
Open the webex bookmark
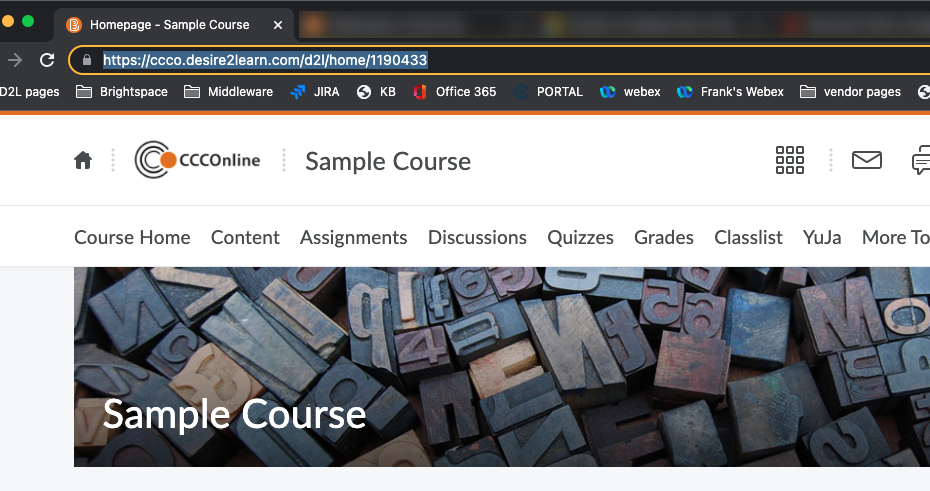tap(630, 92)
